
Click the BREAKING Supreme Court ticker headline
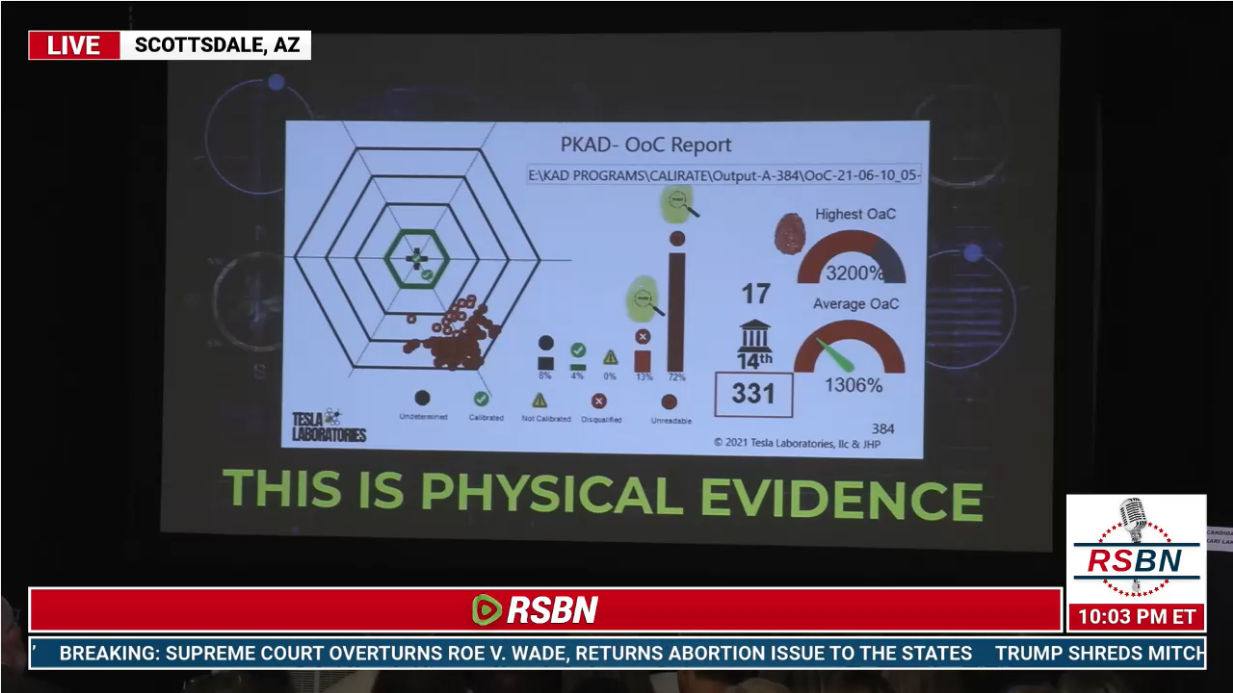pos(515,653)
